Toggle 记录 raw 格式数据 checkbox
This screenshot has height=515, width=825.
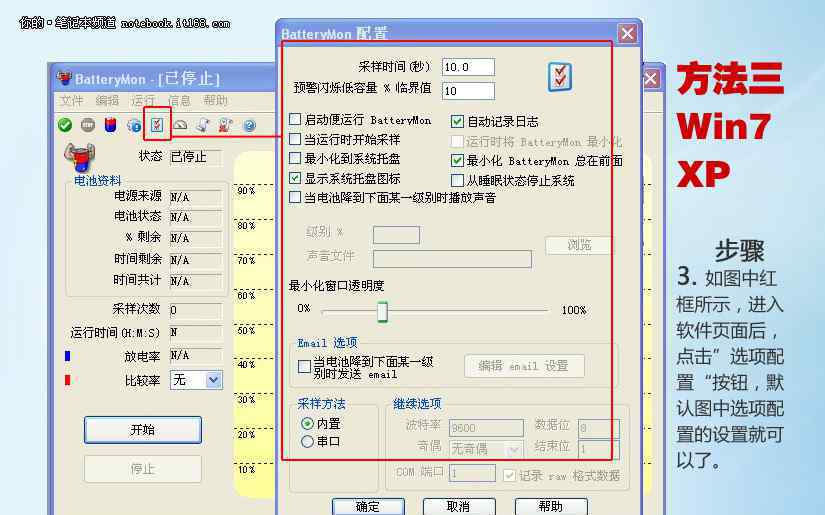(x=509, y=476)
